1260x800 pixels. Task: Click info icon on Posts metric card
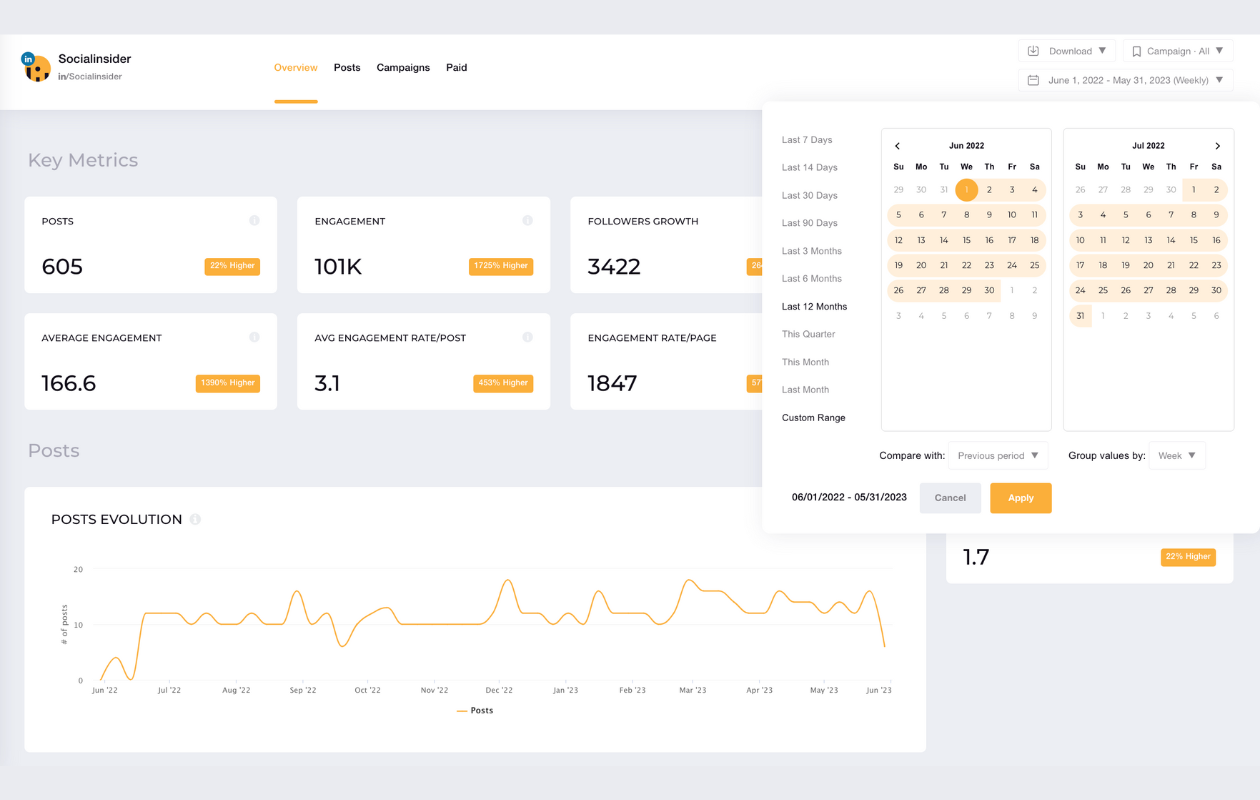pos(254,221)
